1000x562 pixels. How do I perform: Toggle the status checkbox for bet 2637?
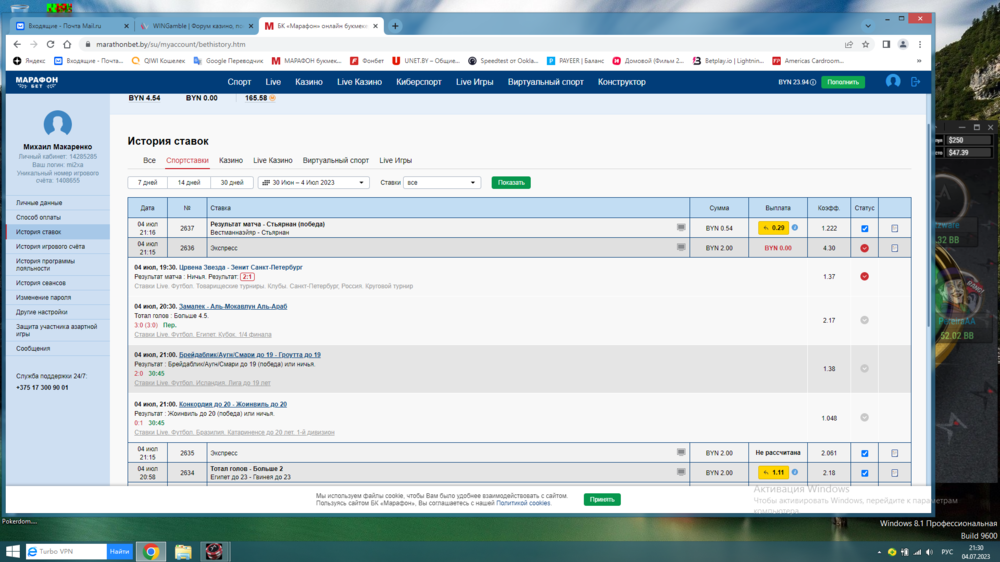tap(864, 228)
